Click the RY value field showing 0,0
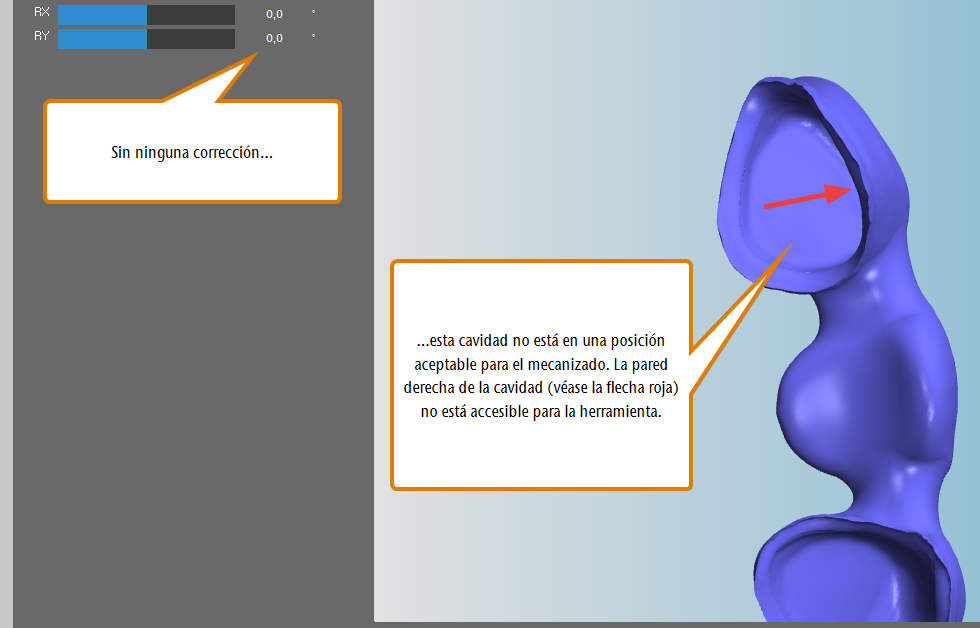Screen dimensions: 980x628 (x=274, y=38)
